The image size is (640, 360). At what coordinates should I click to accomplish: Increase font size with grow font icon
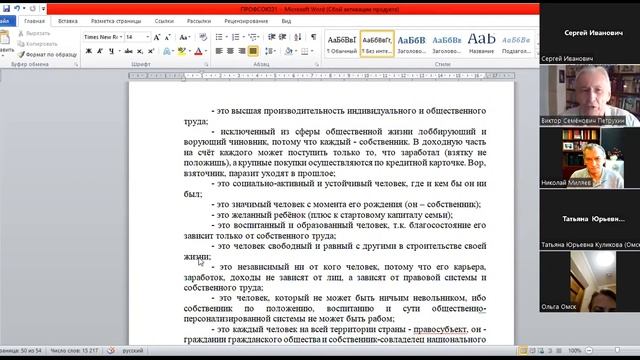pyautogui.click(x=157, y=38)
